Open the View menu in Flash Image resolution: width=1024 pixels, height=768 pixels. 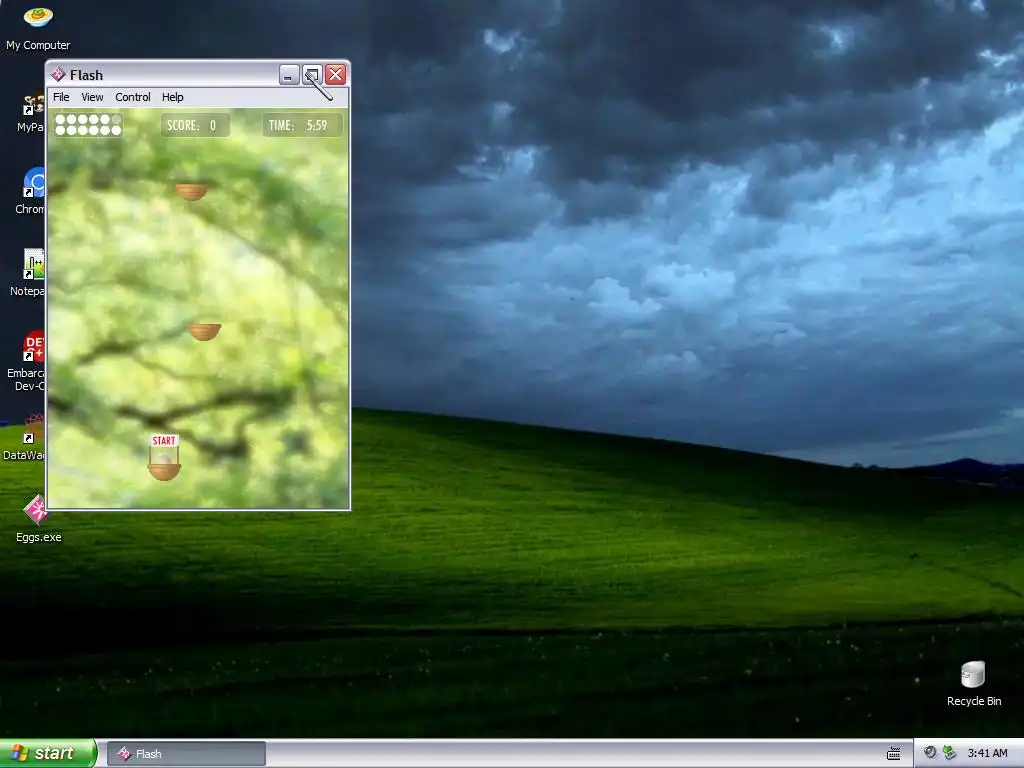[x=92, y=97]
